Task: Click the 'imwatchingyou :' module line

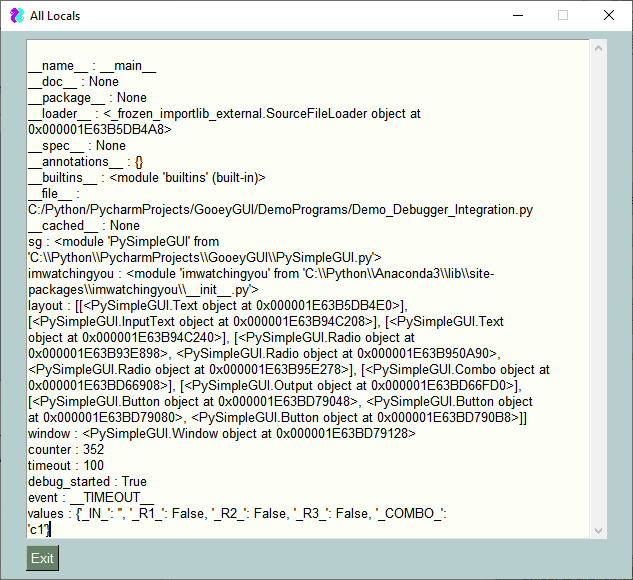Action: 261,274
